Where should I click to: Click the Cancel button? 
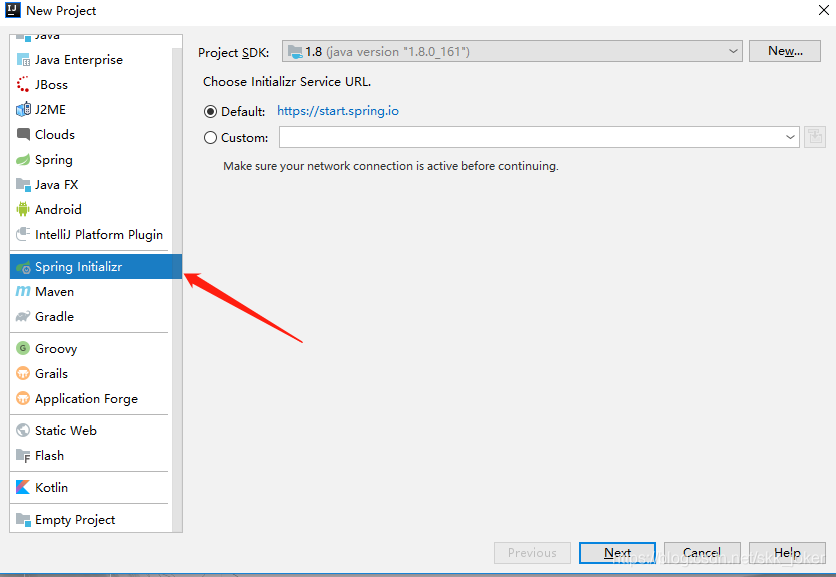click(x=702, y=553)
